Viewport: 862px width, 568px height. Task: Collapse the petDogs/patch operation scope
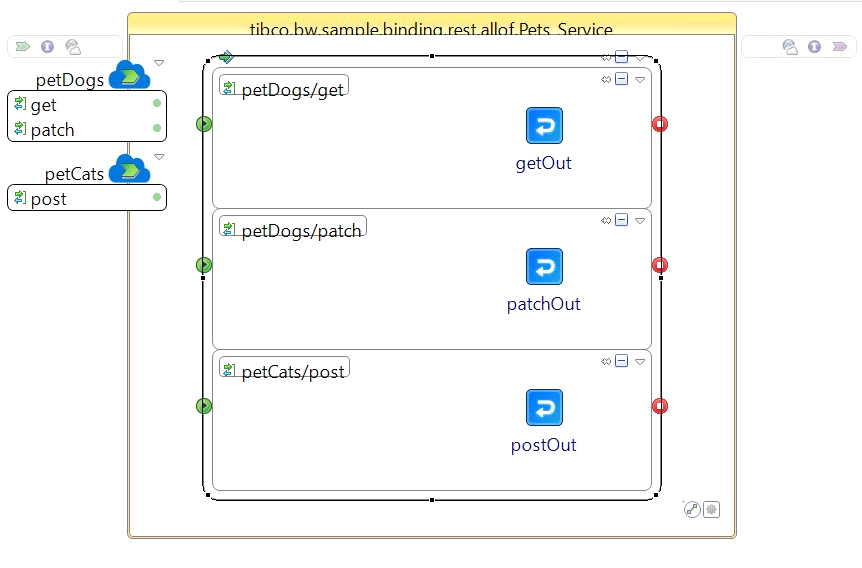pos(621,220)
